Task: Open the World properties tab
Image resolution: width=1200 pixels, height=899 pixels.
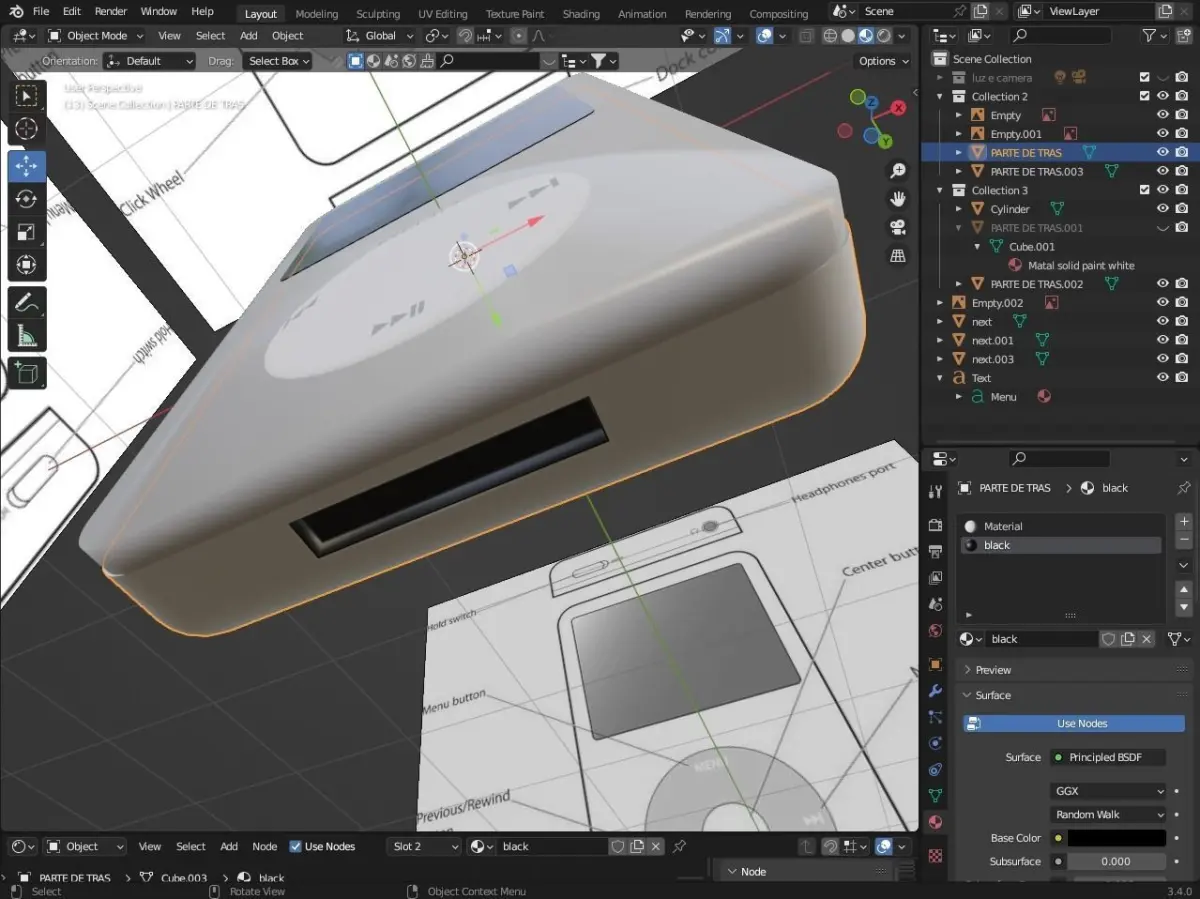Action: 935,631
